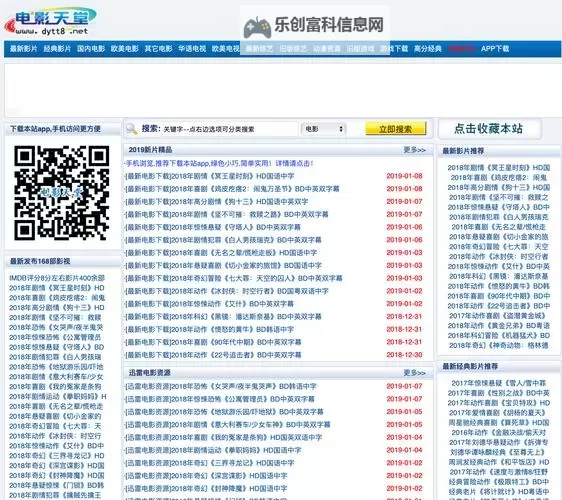The height and width of the screenshot is (500, 562).
Task: Open 最新电影下载 link for《冰封侠:时空行者》
Action: (x=227, y=291)
